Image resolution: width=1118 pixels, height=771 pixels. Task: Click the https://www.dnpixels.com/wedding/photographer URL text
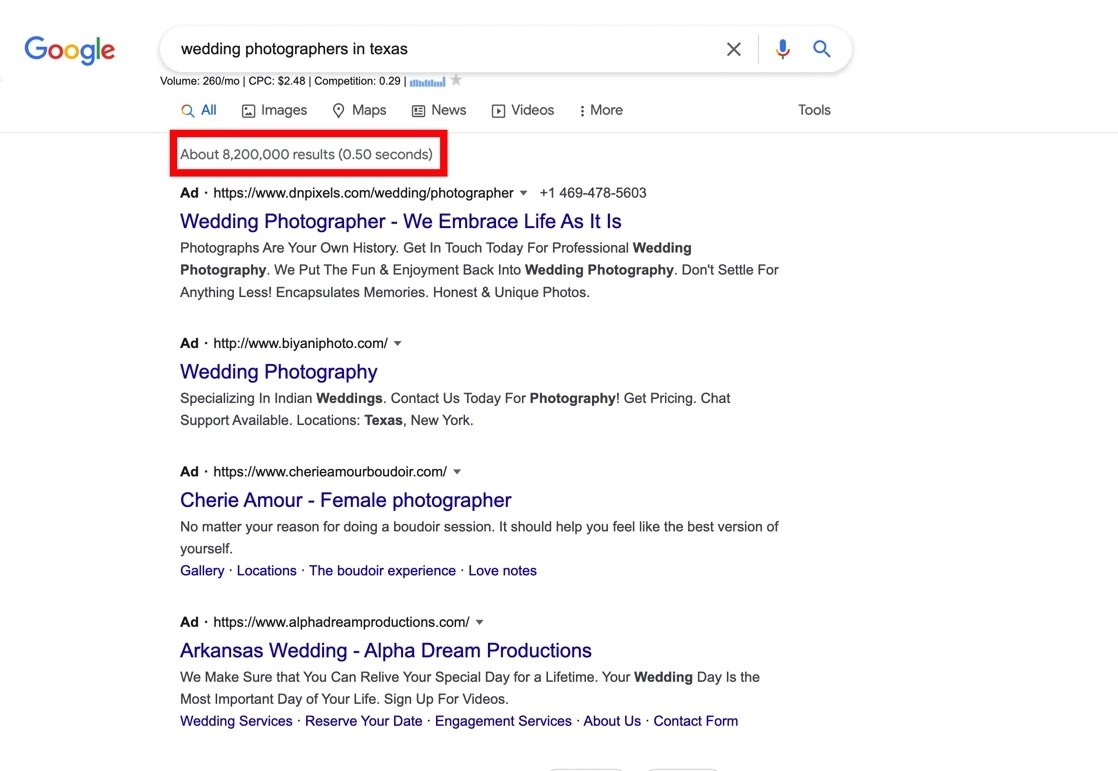(364, 193)
